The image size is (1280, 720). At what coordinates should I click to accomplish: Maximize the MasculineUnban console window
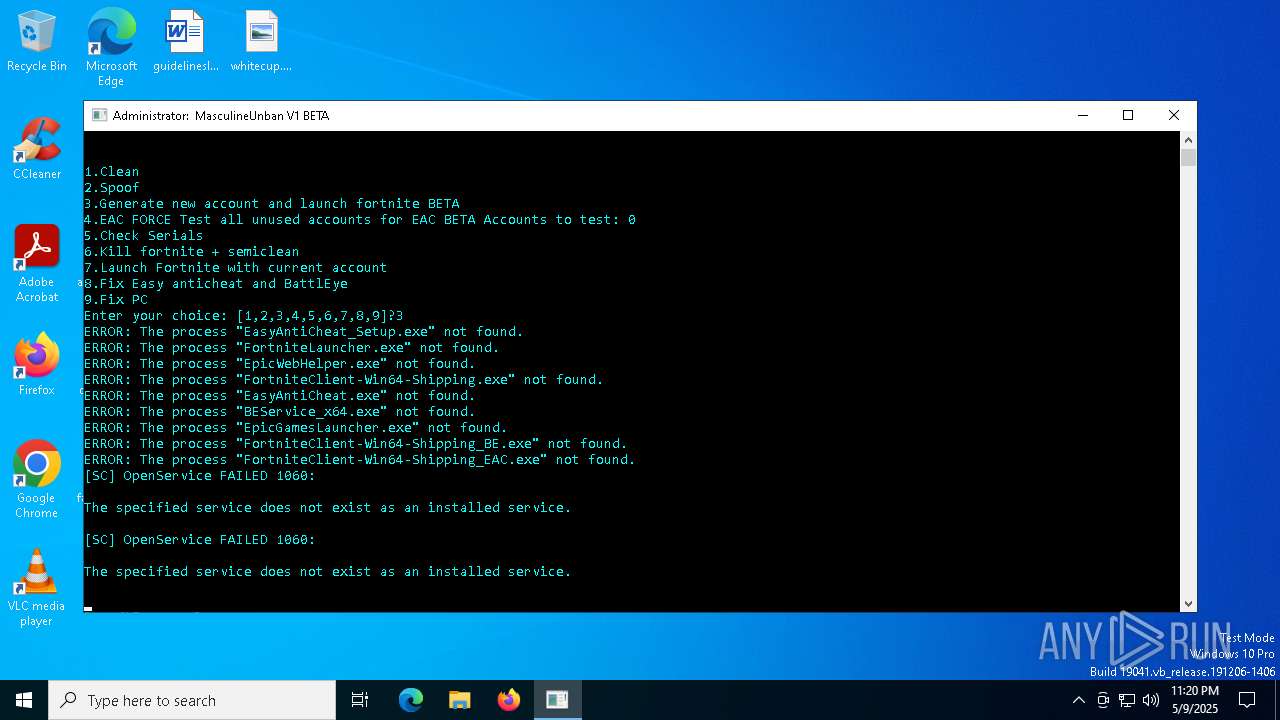1128,115
